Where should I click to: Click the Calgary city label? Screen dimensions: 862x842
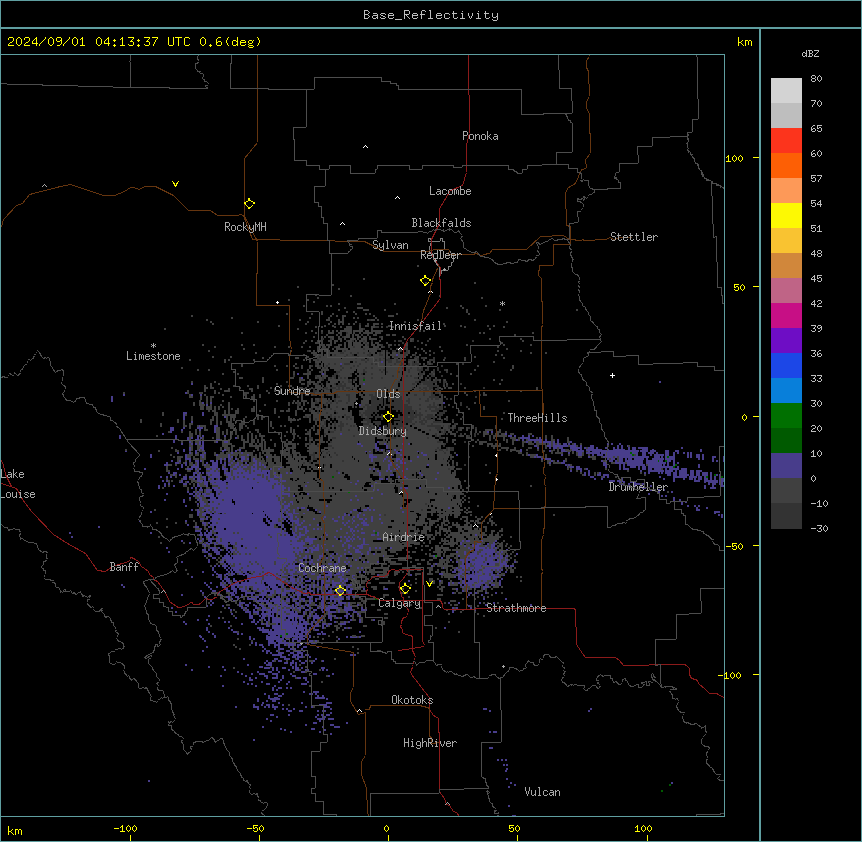[x=400, y=603]
